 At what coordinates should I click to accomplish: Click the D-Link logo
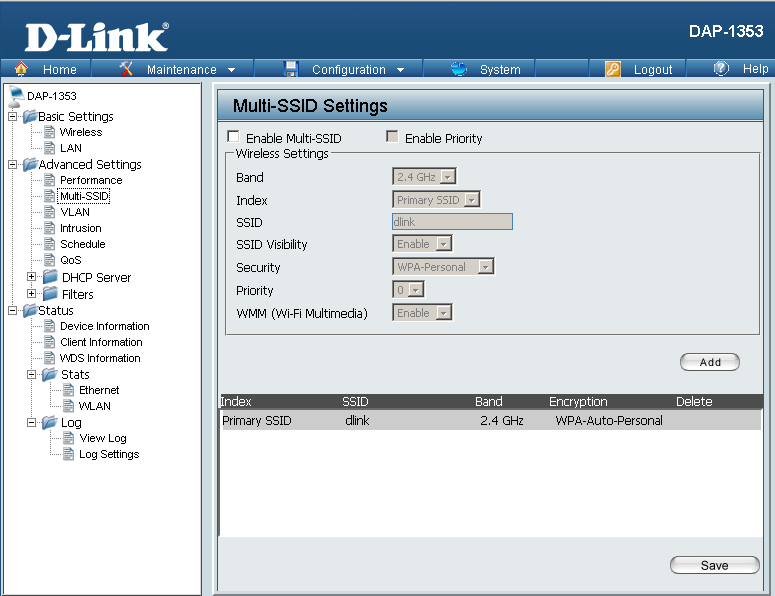(97, 37)
